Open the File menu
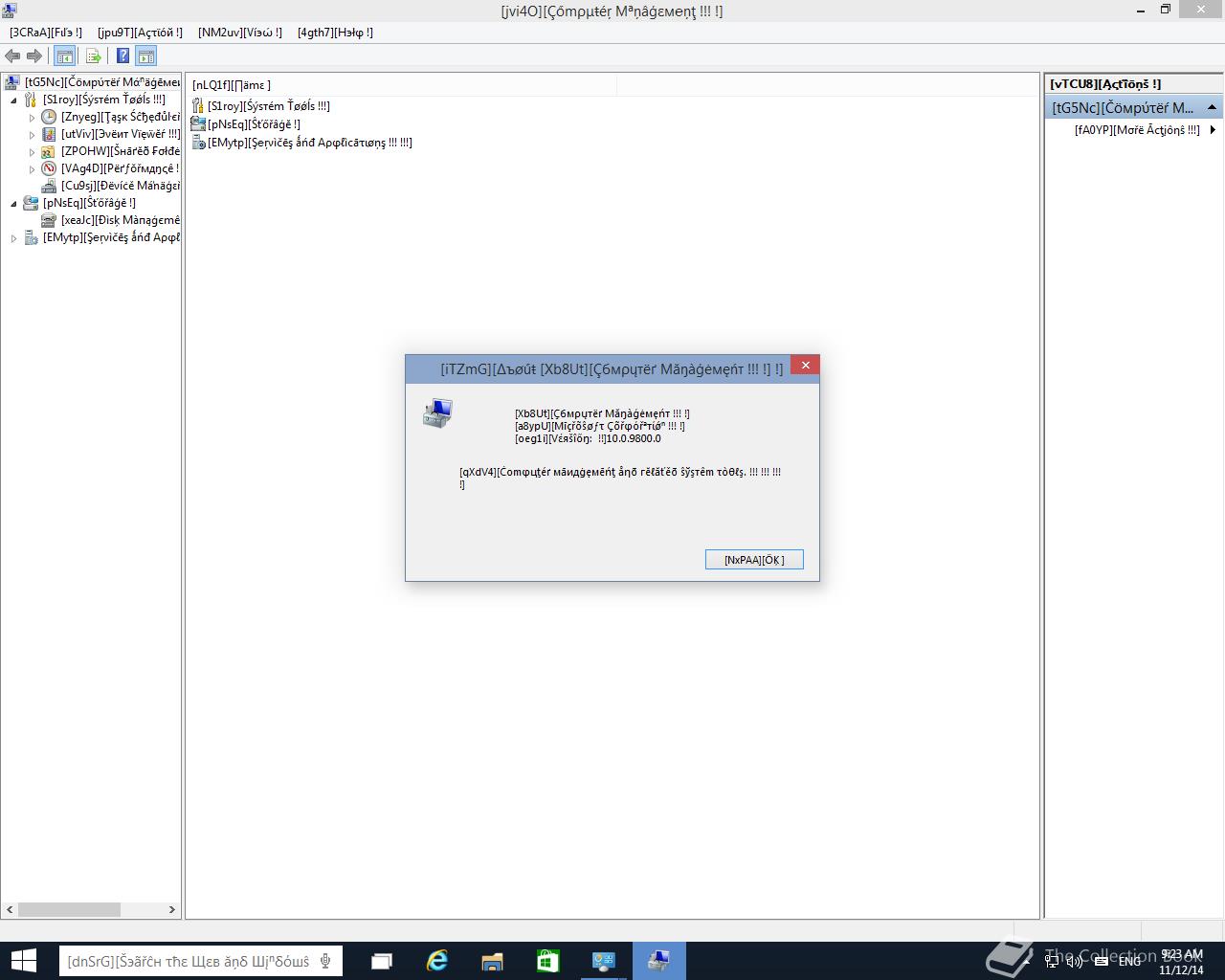Screen dimensions: 1225x980 (x=46, y=33)
